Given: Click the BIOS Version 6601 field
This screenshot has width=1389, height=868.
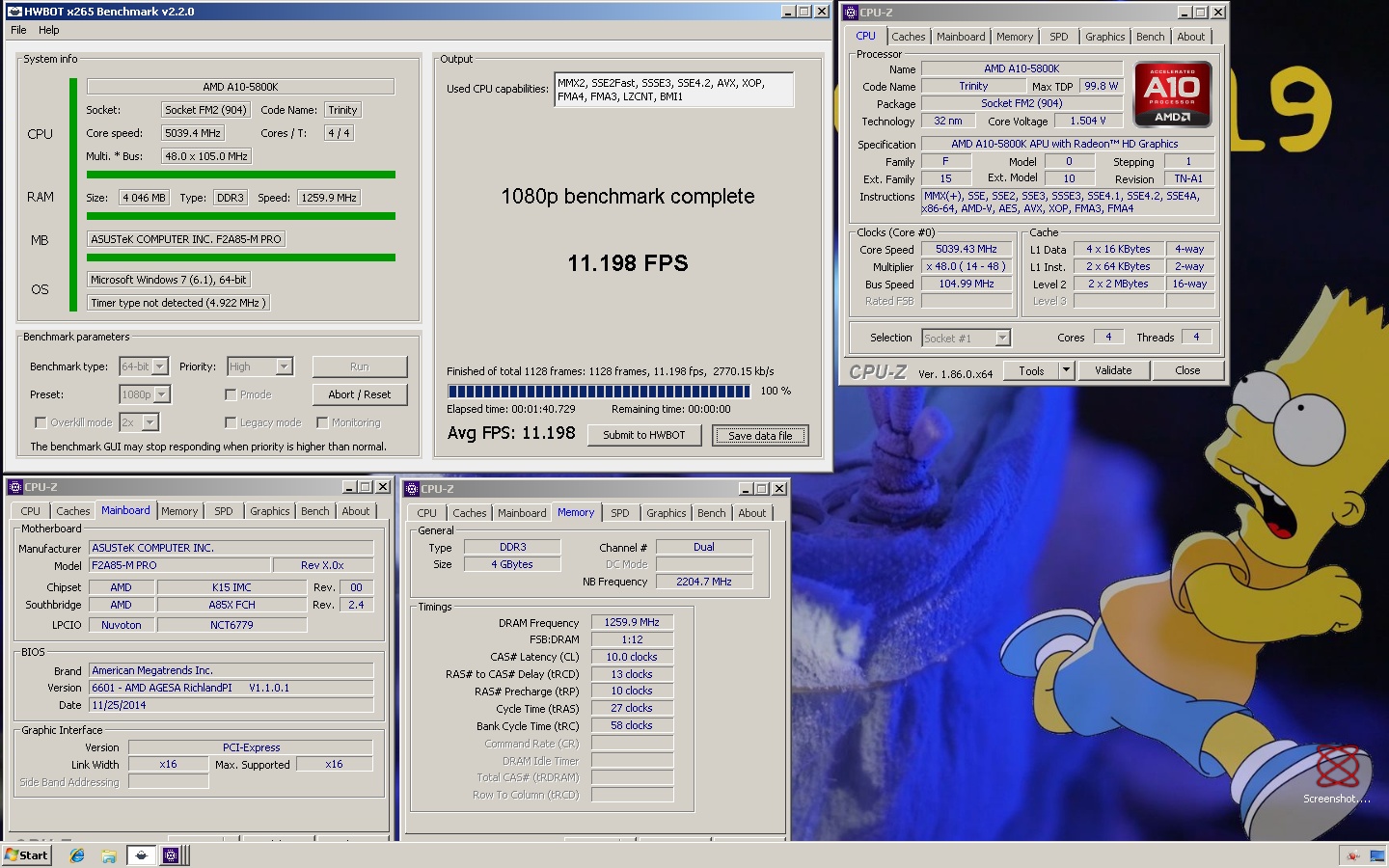Looking at the screenshot, I should 231,688.
